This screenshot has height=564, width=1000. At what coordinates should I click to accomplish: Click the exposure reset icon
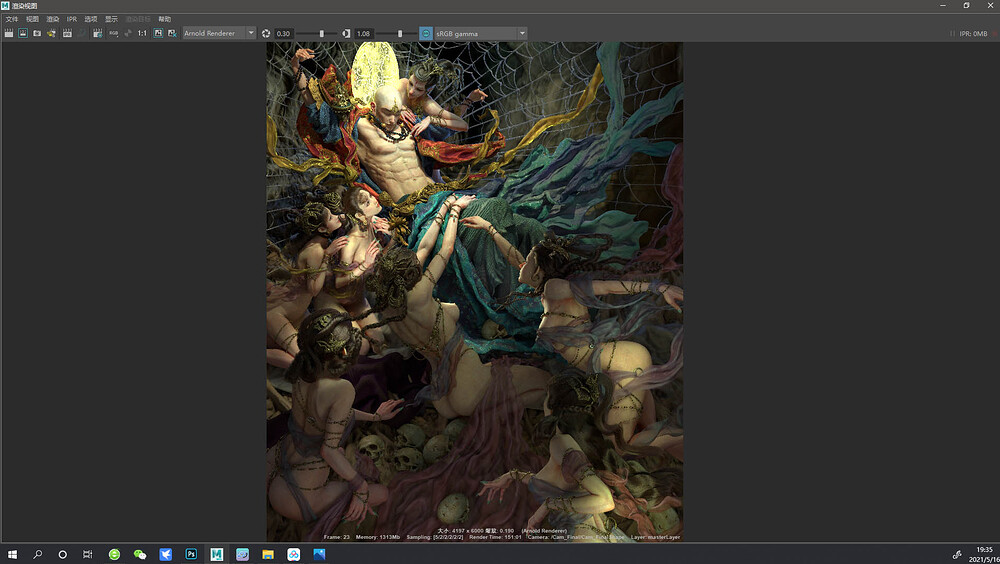266,33
